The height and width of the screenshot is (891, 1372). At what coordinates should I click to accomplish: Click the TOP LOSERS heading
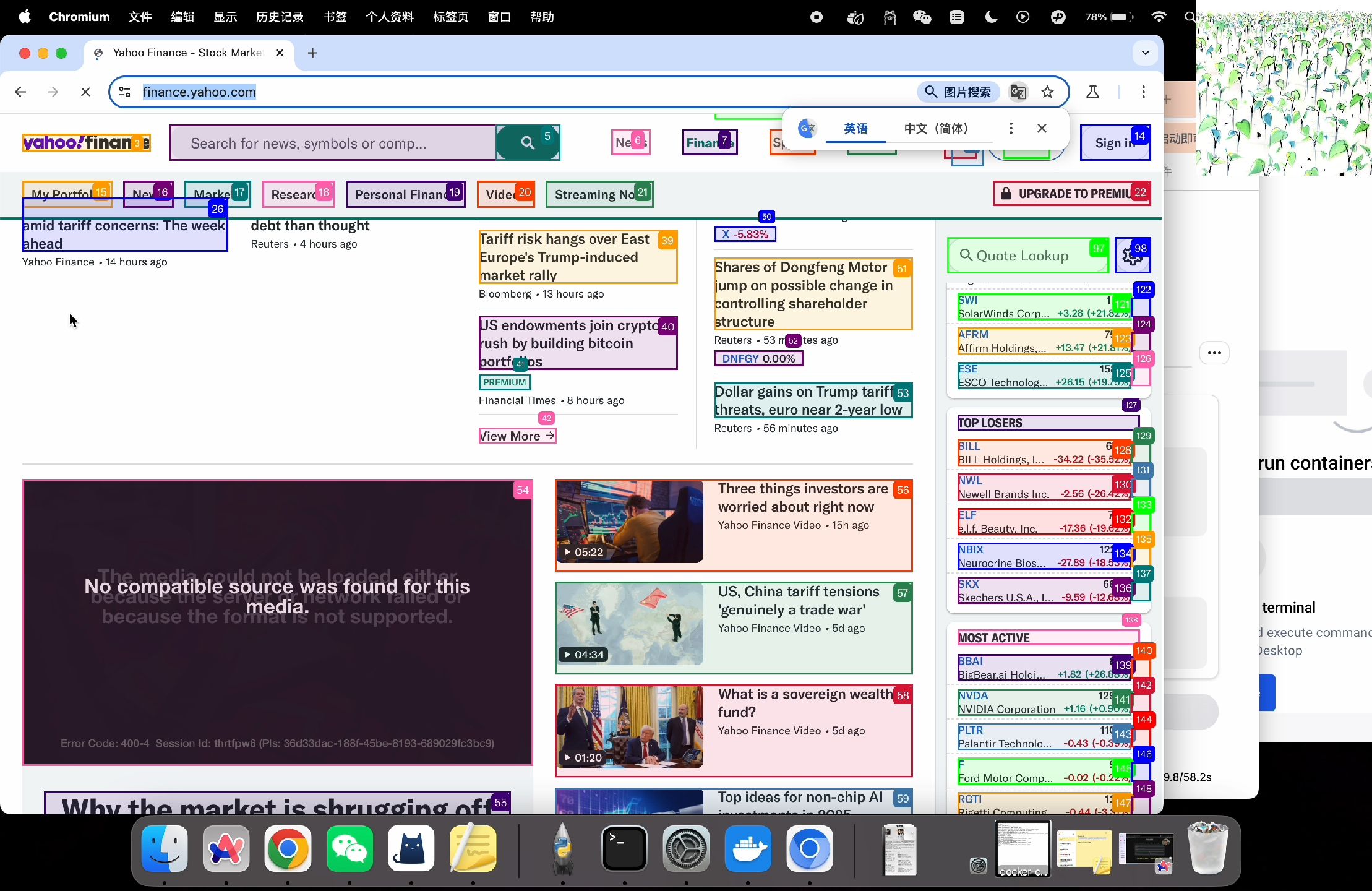coord(990,423)
